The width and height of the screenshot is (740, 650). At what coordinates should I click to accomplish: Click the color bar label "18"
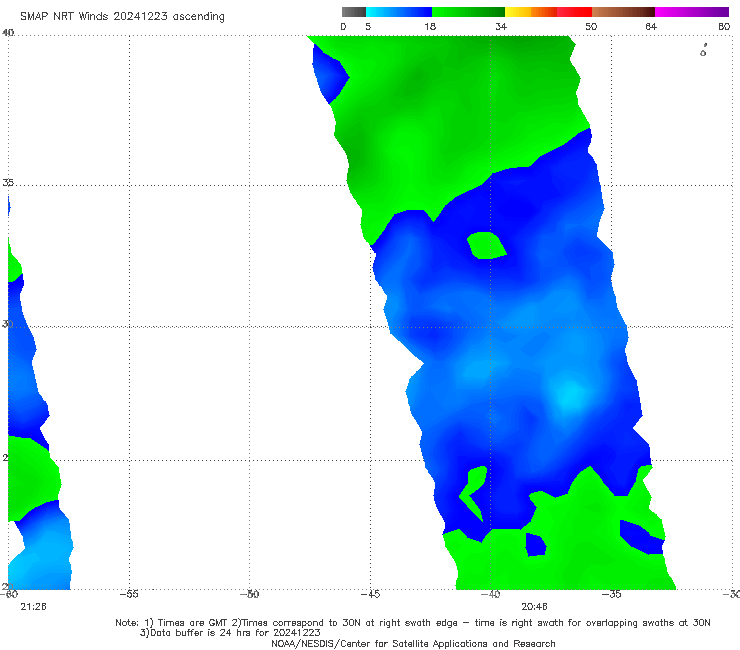coord(430,27)
